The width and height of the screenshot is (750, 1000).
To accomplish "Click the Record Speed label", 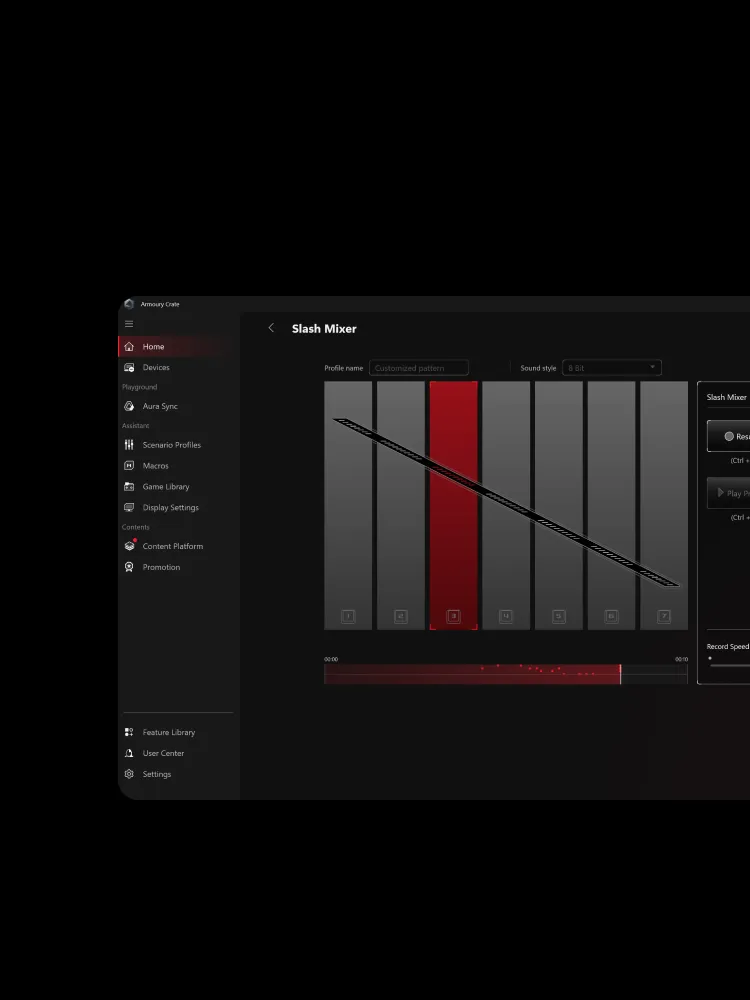I will coord(728,647).
